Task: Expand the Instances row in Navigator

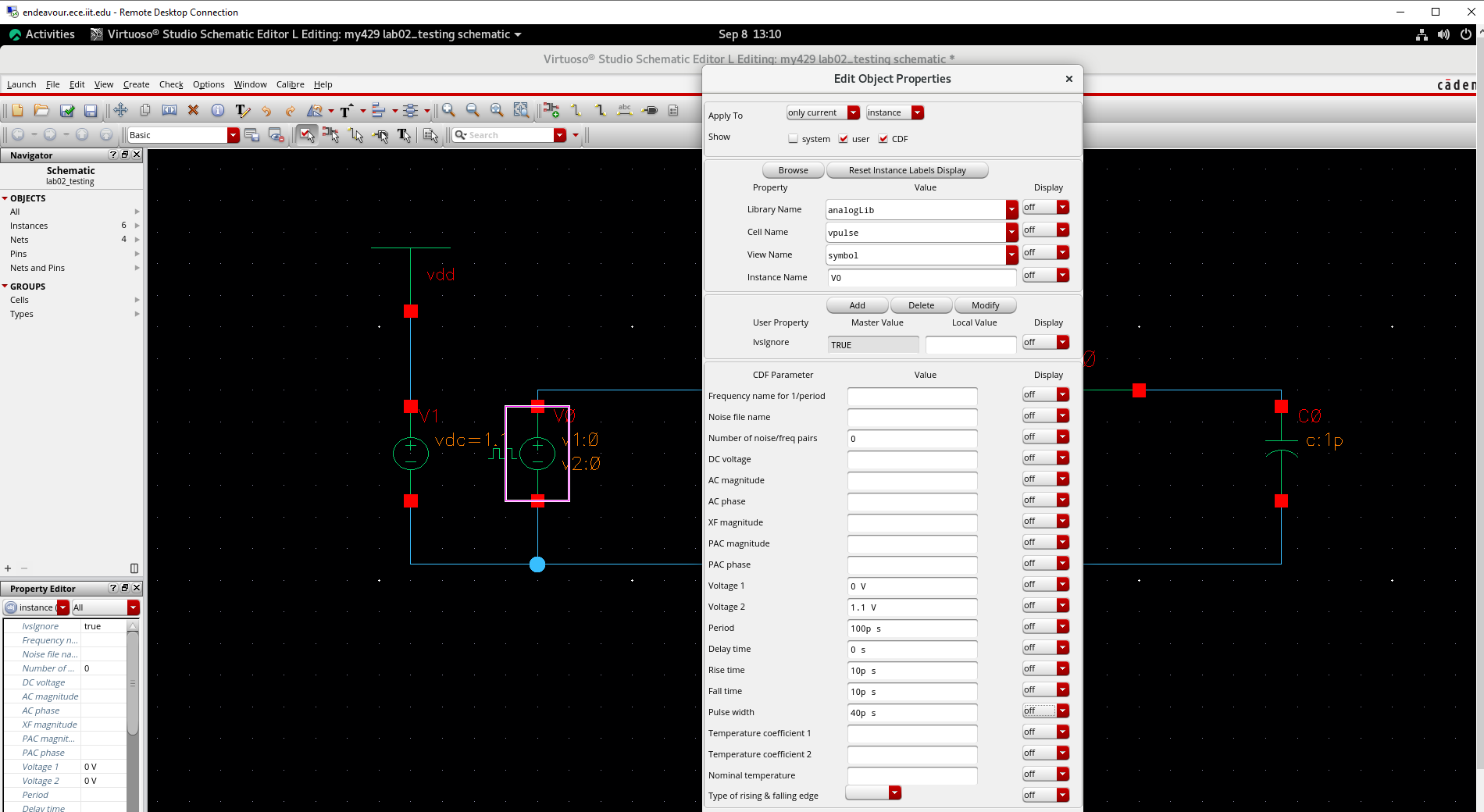Action: coord(137,226)
